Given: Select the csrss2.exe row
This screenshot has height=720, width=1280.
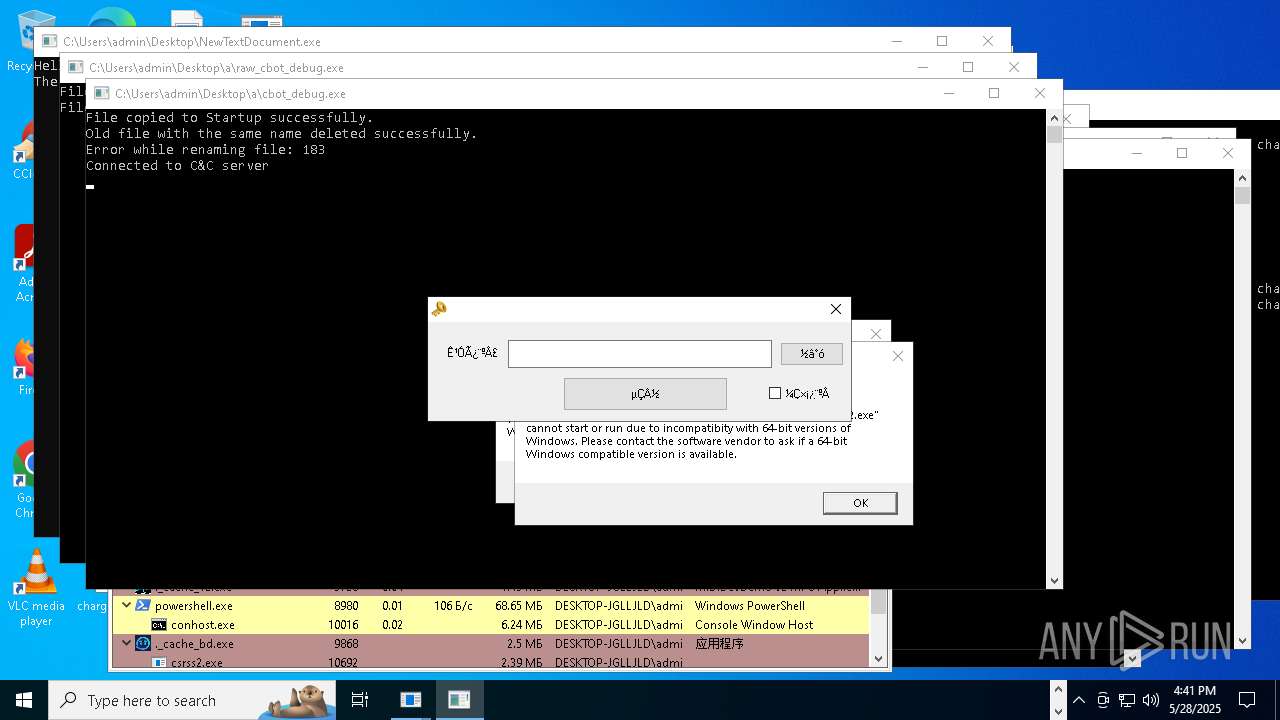Looking at the screenshot, I should click(x=490, y=662).
